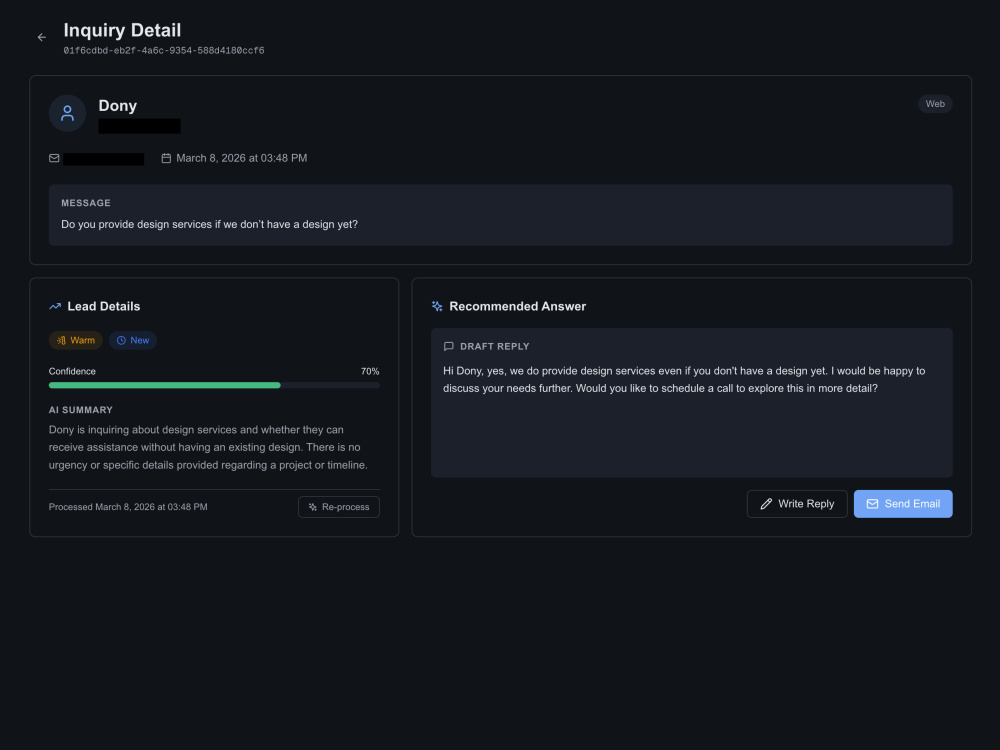This screenshot has height=750, width=1000.
Task: Click the Confidence label
Action: point(72,371)
